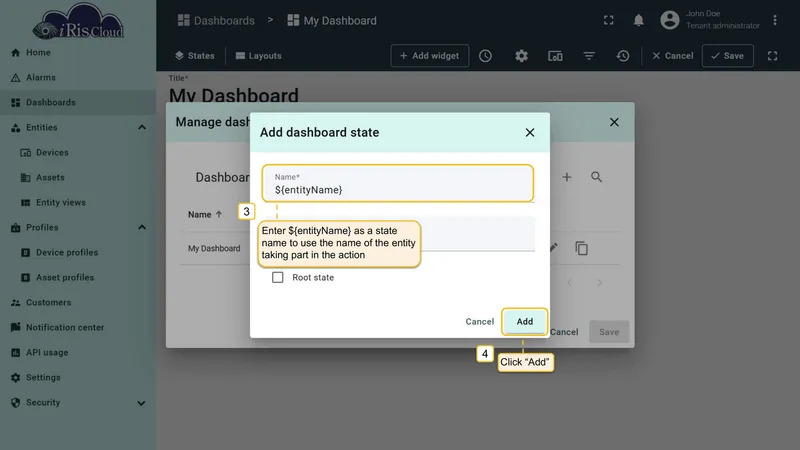
Task: Click the search icon in states list
Action: (x=596, y=177)
